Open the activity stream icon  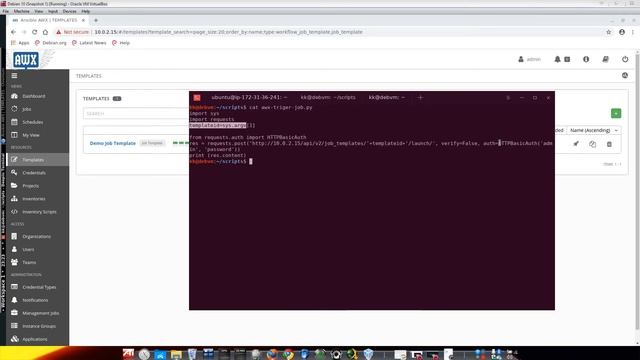click(625, 76)
